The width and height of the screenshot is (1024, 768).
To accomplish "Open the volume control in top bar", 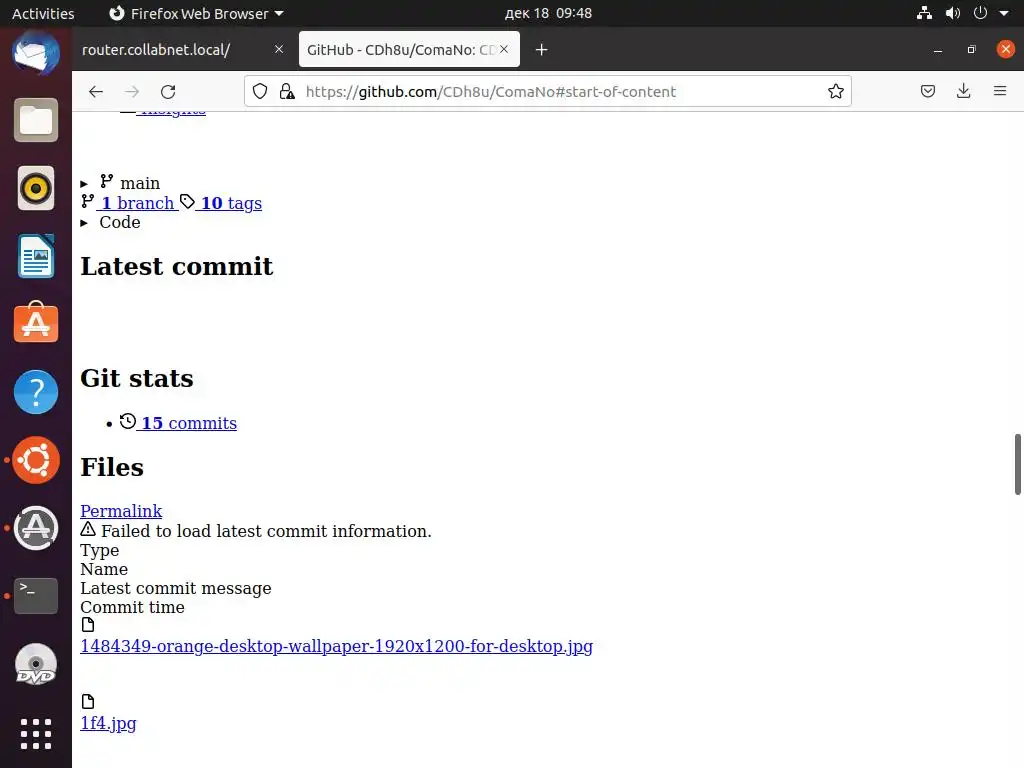I will (x=953, y=13).
